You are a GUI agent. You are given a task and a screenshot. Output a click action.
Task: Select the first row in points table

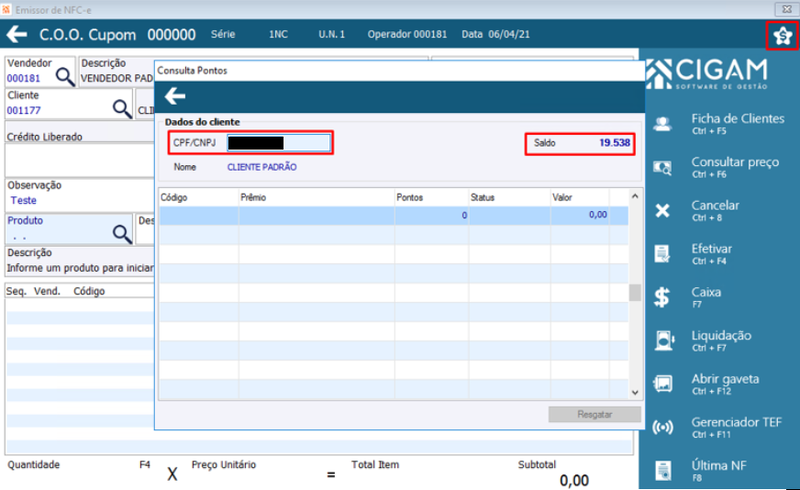pyautogui.click(x=393, y=215)
